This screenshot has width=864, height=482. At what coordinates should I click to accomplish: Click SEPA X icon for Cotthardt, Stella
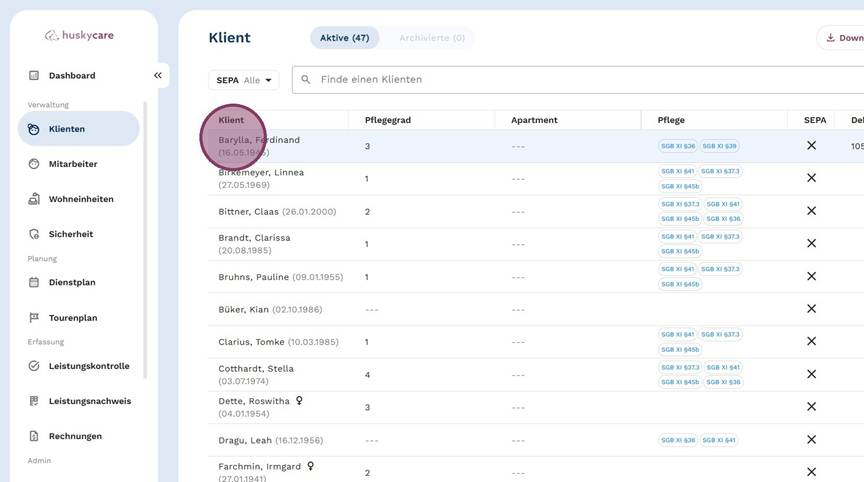pyautogui.click(x=812, y=375)
